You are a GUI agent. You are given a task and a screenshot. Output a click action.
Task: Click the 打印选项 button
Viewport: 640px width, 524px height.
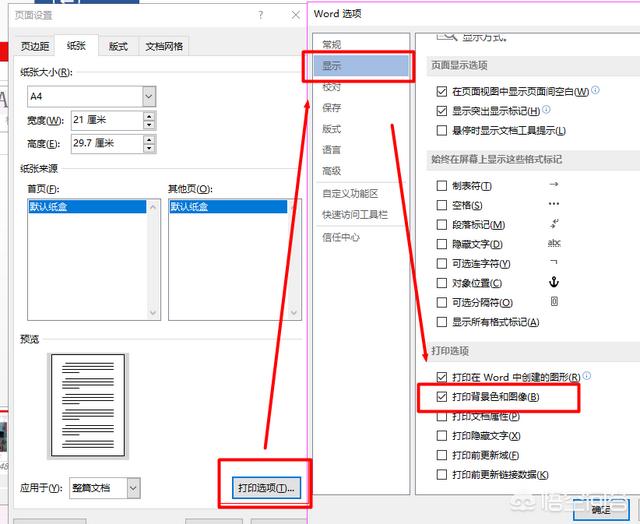pos(266,488)
